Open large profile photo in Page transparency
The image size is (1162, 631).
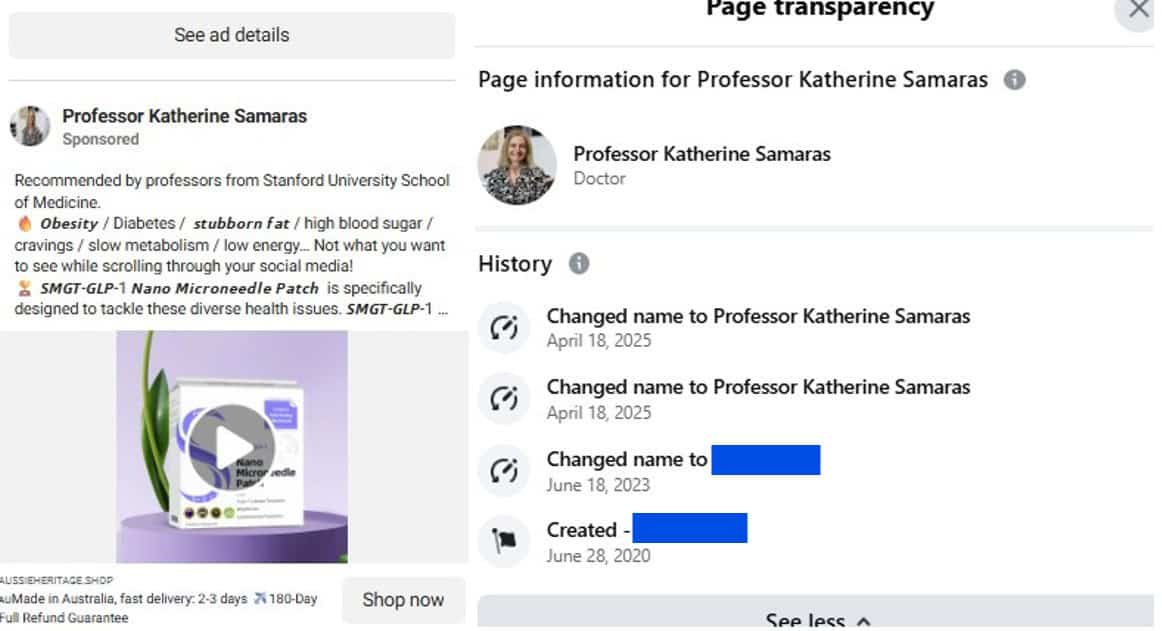tap(517, 165)
